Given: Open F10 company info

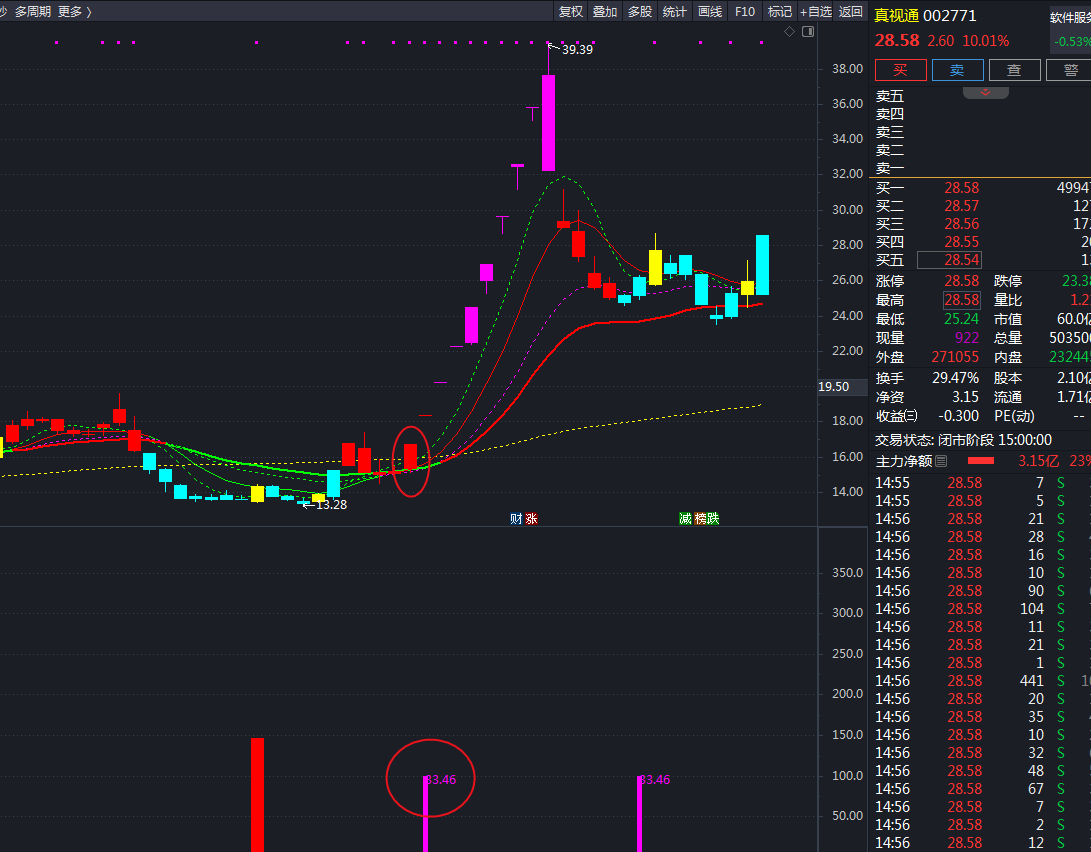Looking at the screenshot, I should pyautogui.click(x=744, y=12).
